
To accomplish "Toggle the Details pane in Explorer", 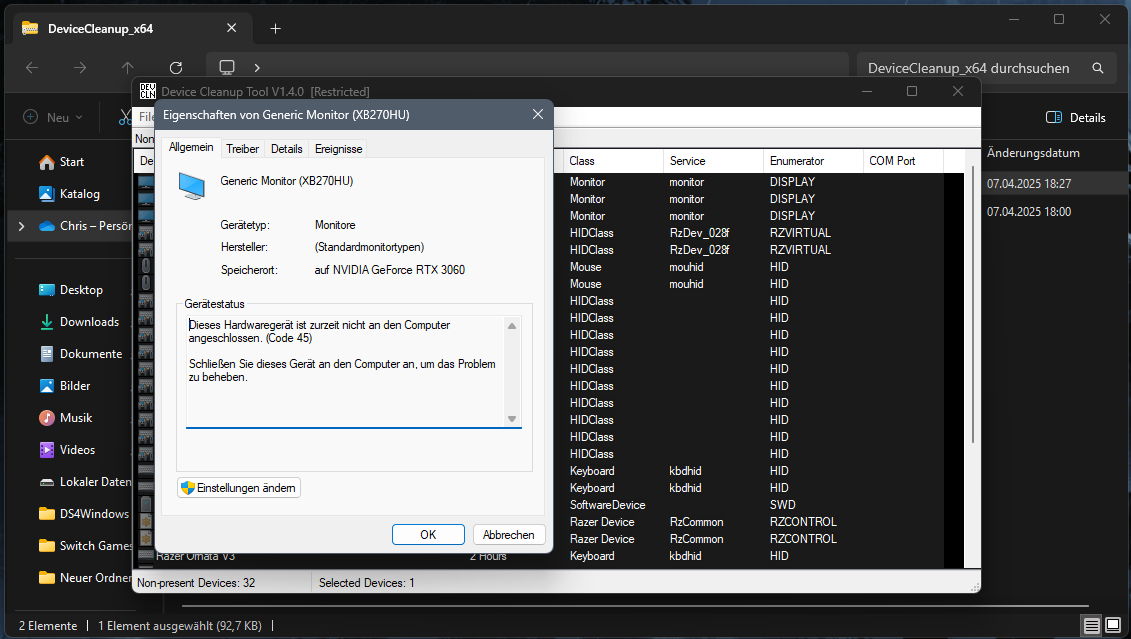I will 1075,118.
